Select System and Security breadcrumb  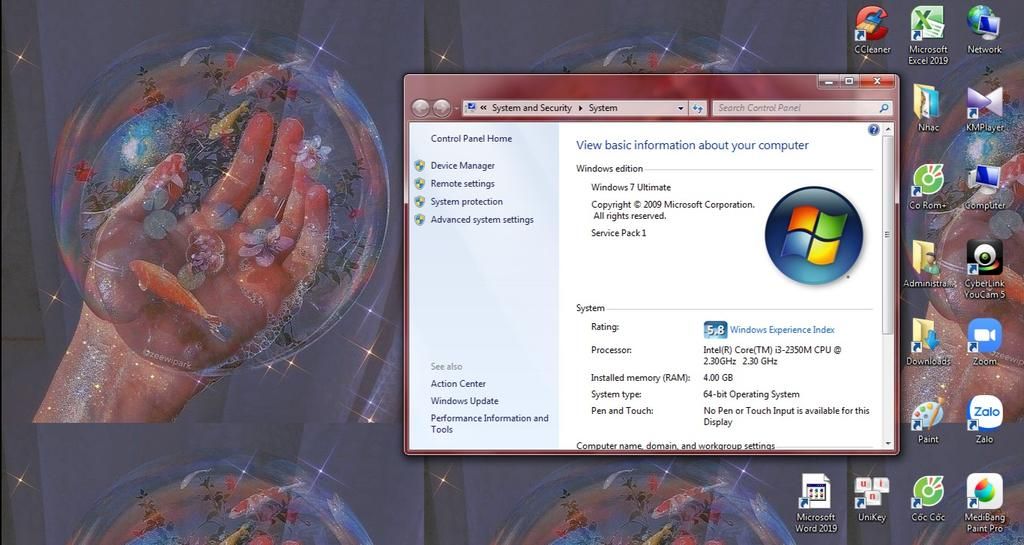[532, 108]
